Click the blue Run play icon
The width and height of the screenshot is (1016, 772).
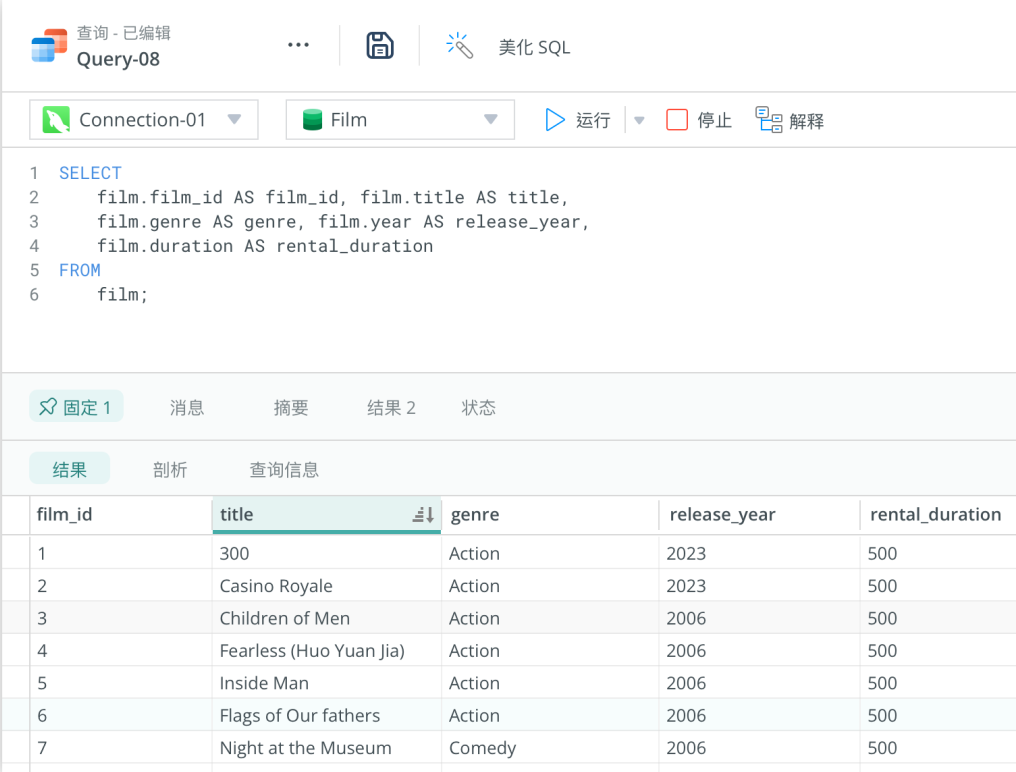(x=555, y=120)
